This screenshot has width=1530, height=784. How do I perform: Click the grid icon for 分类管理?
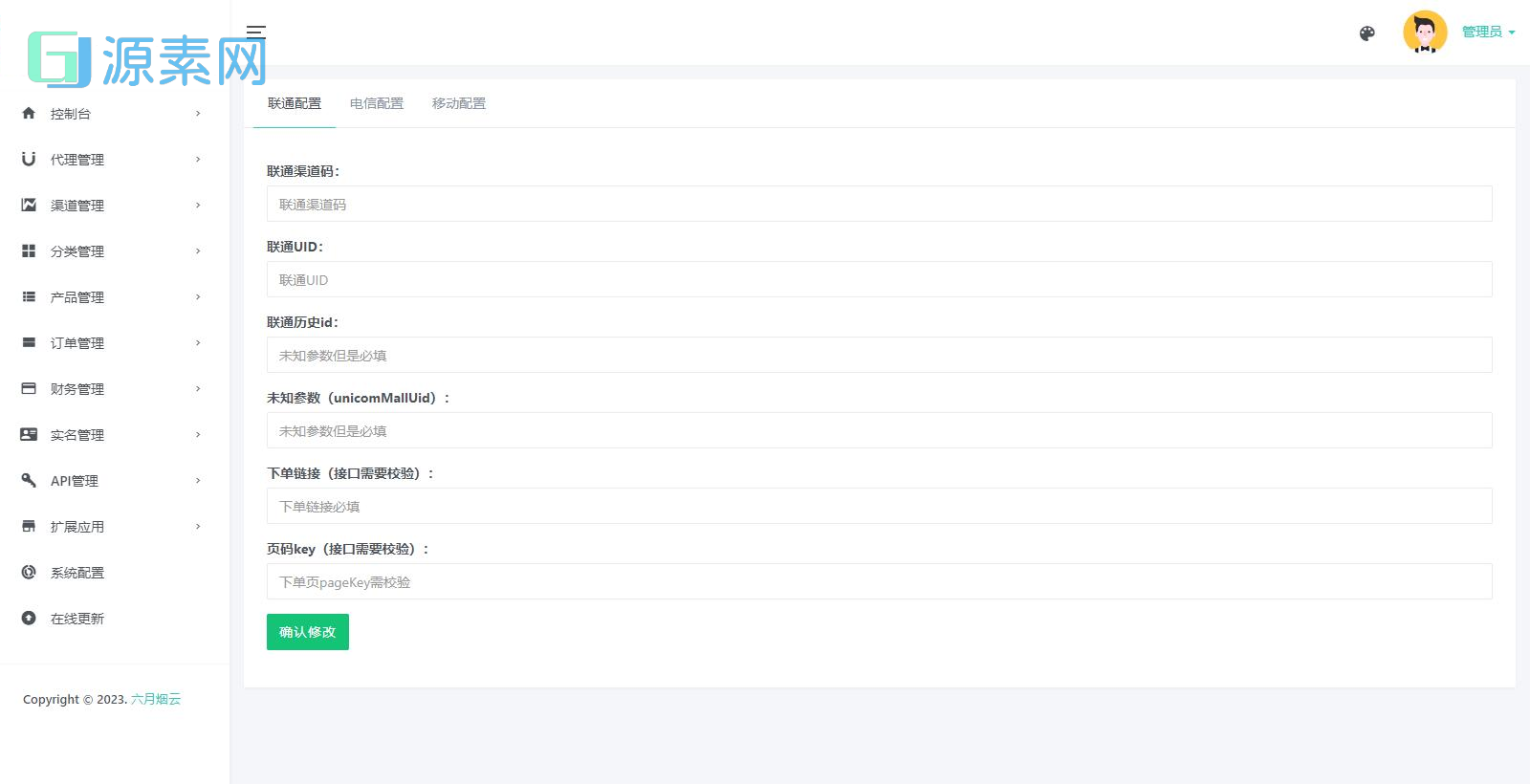pos(29,251)
